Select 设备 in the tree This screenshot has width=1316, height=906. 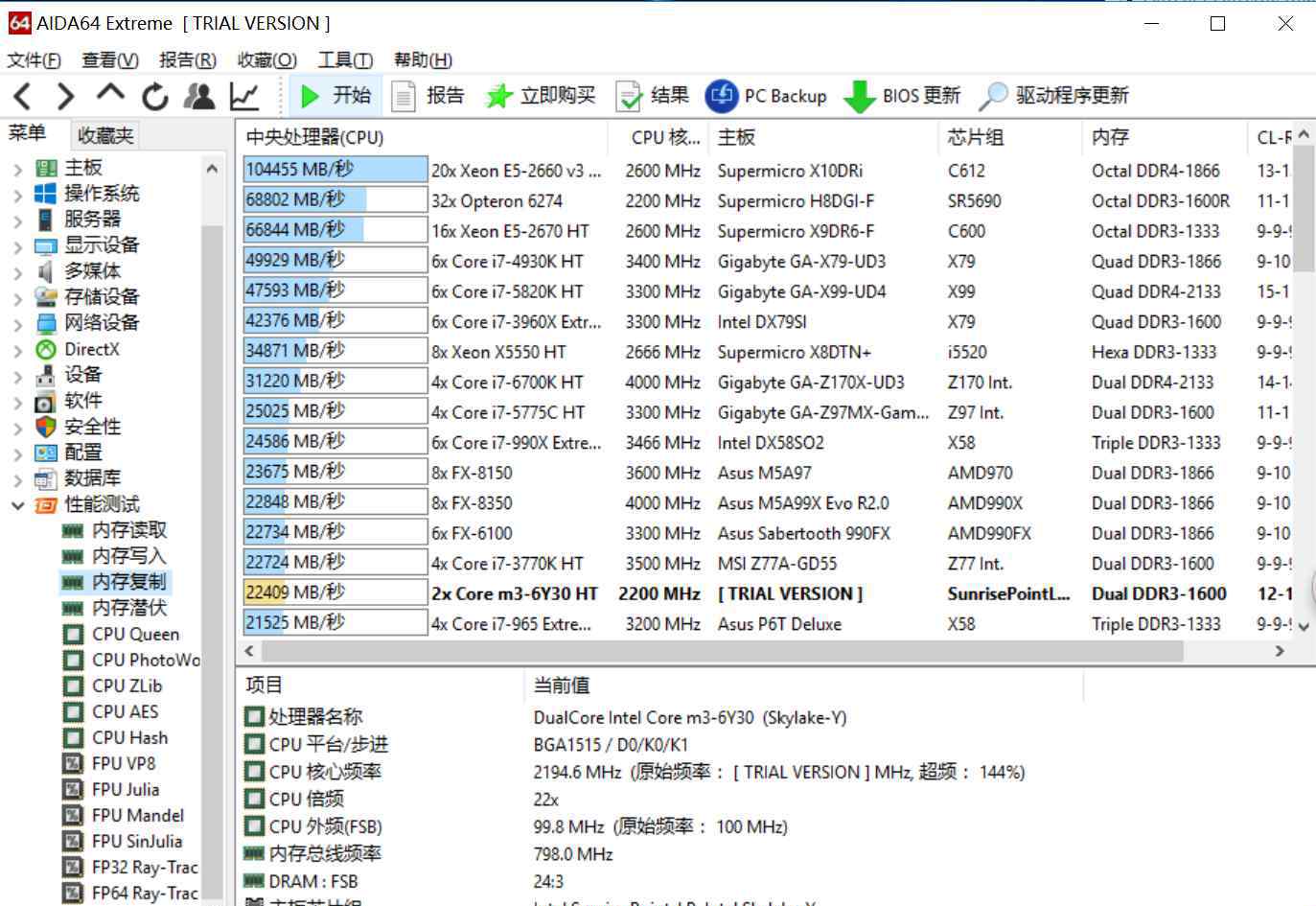pos(82,375)
